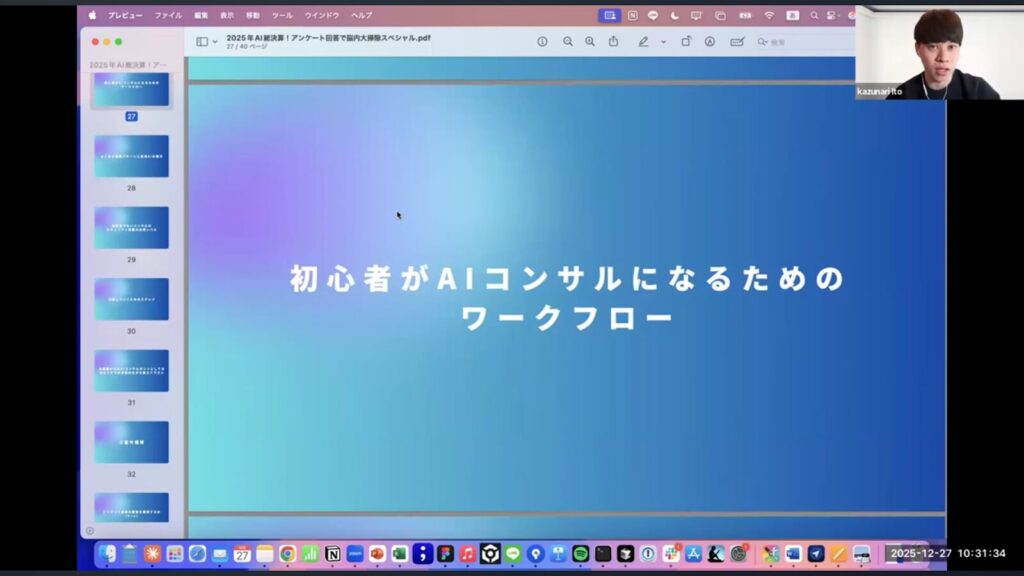Select page 31 thumbnail in sidebar

pos(131,370)
